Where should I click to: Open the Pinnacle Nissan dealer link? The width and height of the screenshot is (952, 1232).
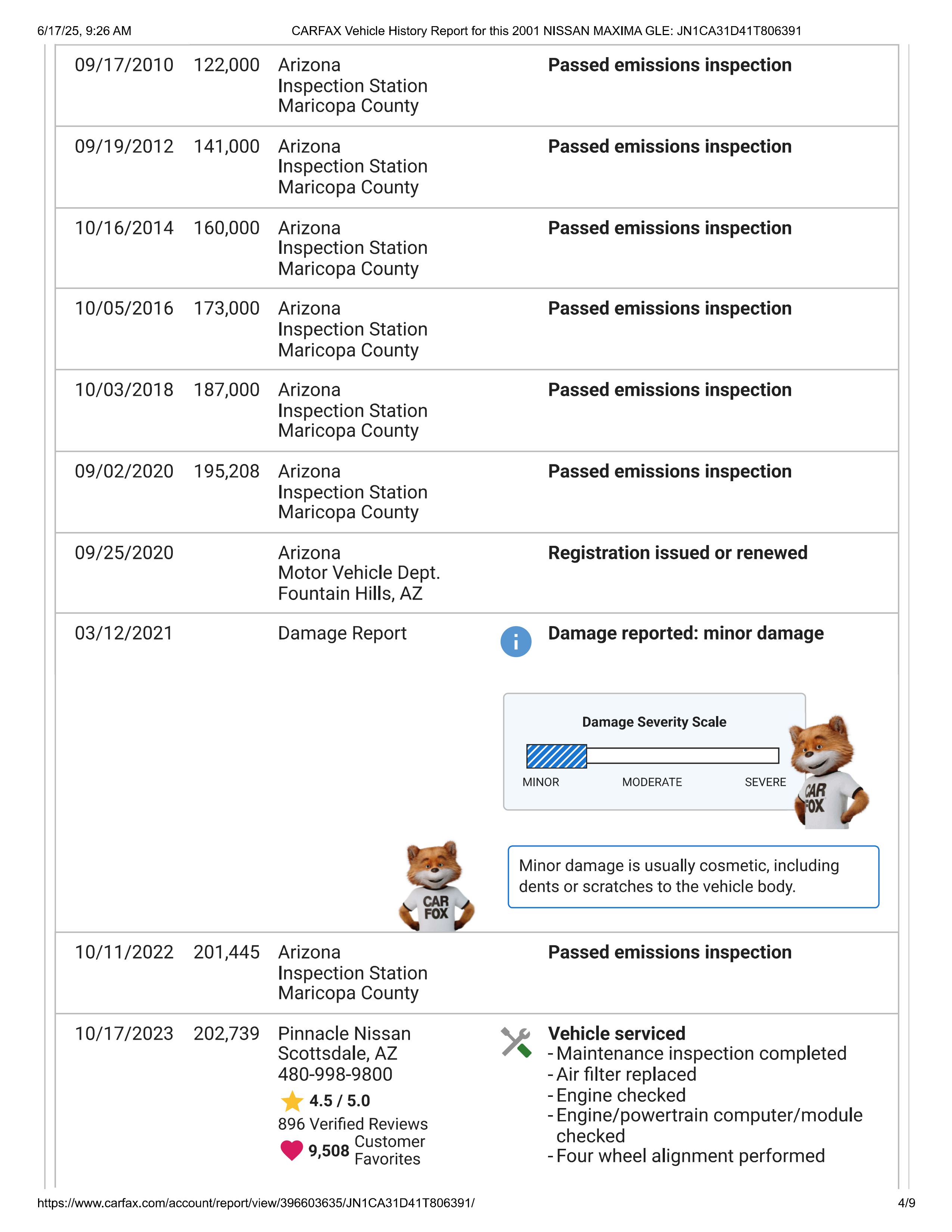click(x=344, y=1033)
